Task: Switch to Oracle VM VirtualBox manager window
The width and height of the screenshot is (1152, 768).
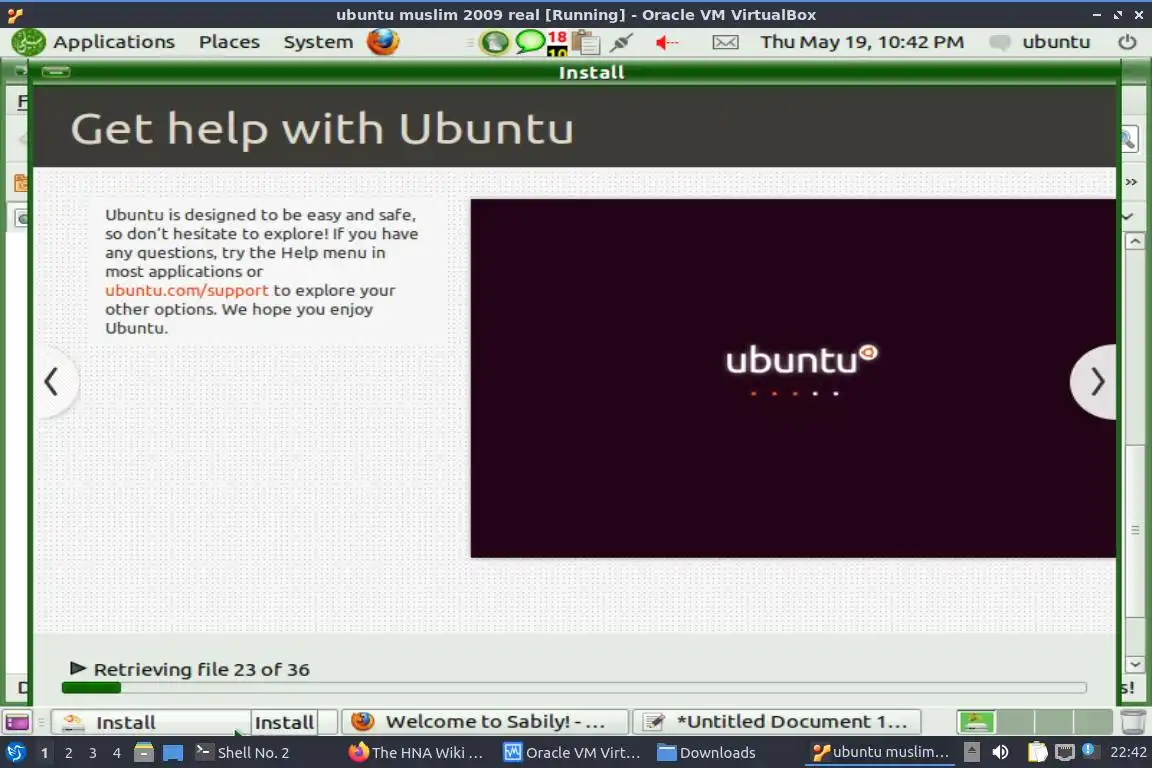Action: 572,753
